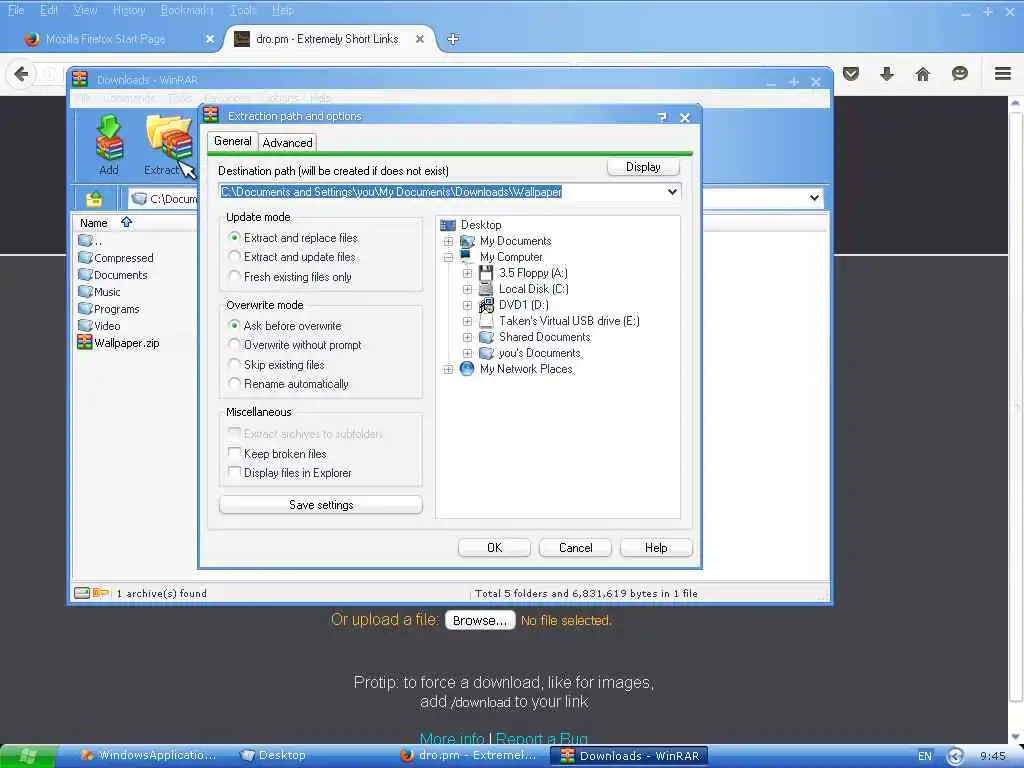Open WinRAR address bar dropdown arrow
Image resolution: width=1024 pixels, height=768 pixels.
(814, 198)
